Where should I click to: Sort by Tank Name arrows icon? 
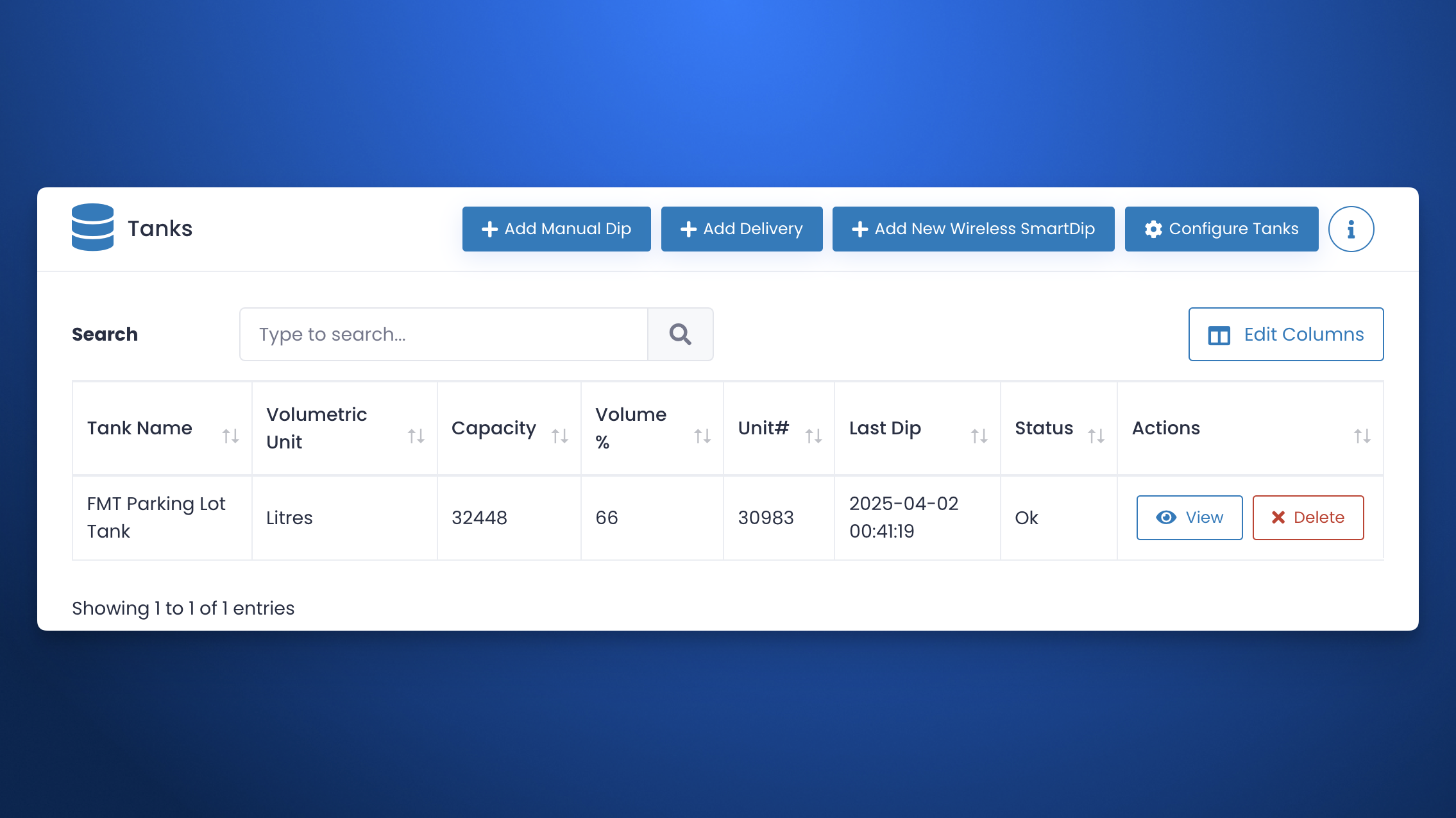tap(230, 436)
